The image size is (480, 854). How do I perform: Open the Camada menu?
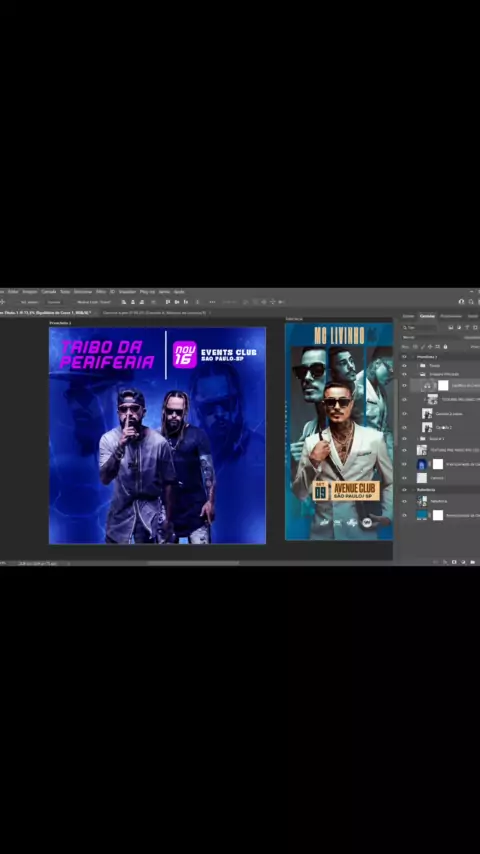[x=49, y=291]
